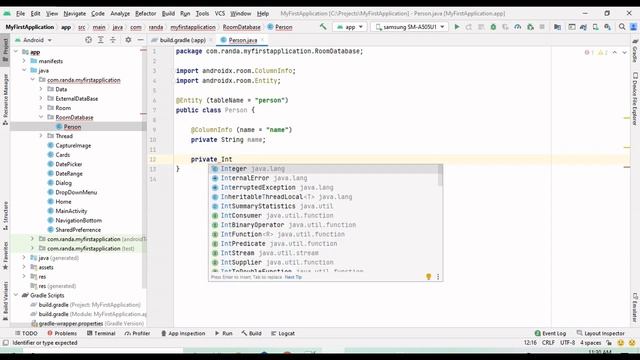Toggle the Build Variants side tab
Screen dimensions: 640x360
(5, 300)
